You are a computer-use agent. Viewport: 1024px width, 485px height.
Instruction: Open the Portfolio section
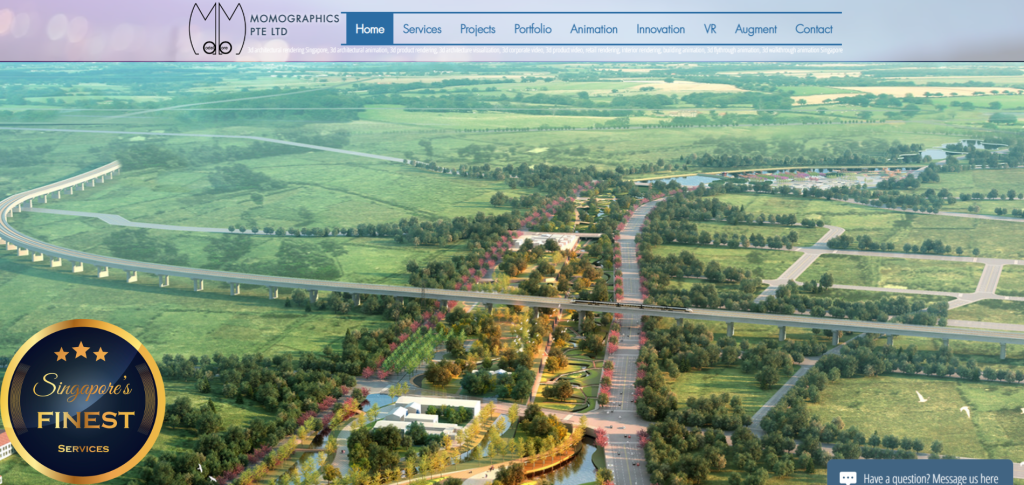click(532, 29)
